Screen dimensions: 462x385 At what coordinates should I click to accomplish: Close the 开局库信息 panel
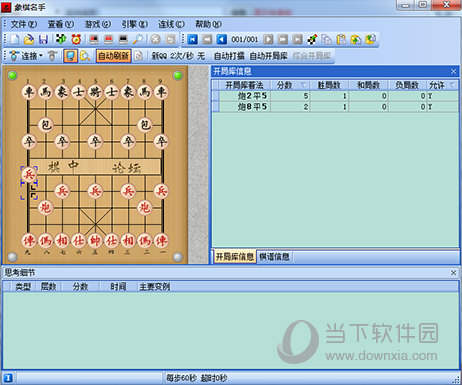pos(453,71)
